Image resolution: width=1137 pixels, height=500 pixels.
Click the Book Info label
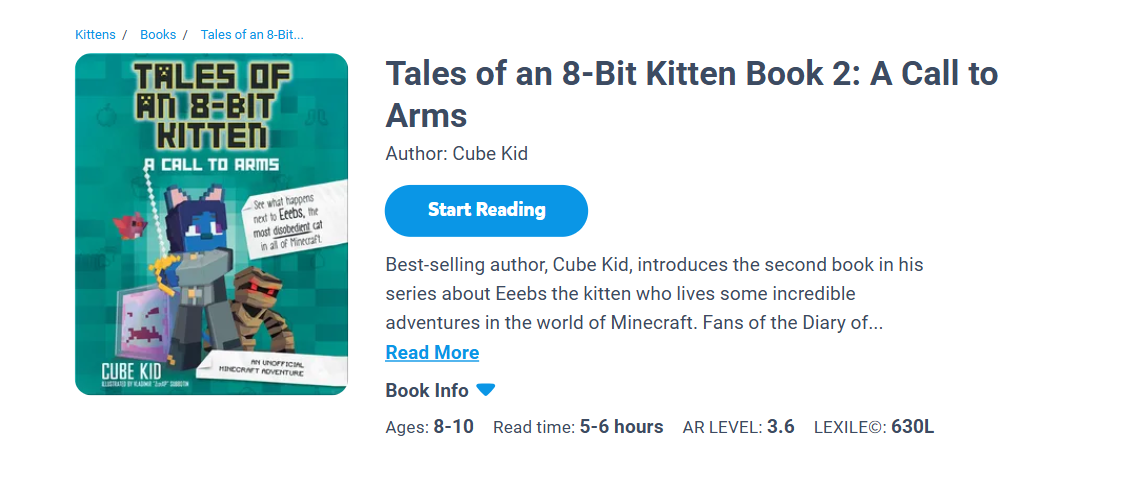pyautogui.click(x=427, y=390)
